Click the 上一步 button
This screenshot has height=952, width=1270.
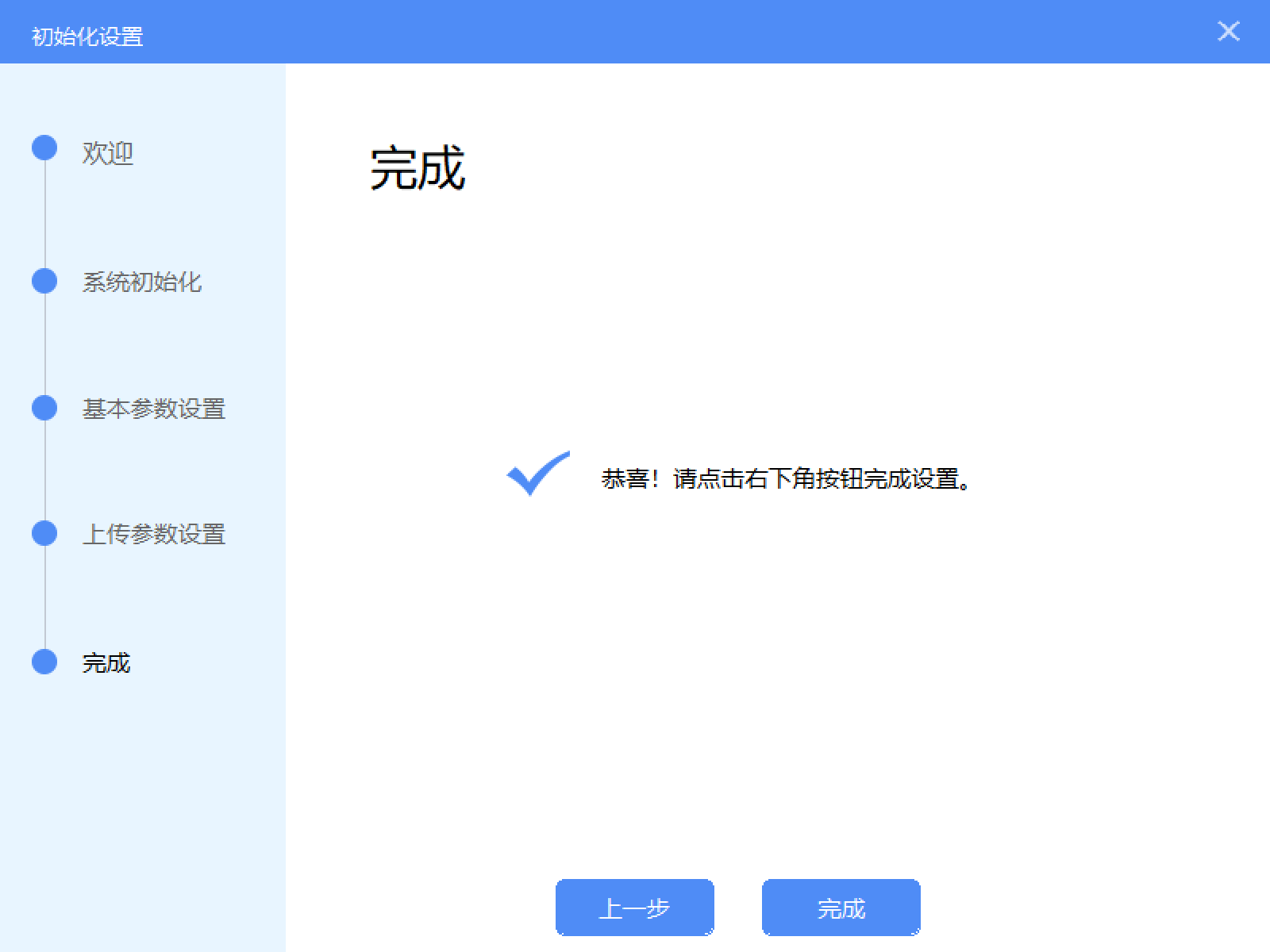click(635, 908)
